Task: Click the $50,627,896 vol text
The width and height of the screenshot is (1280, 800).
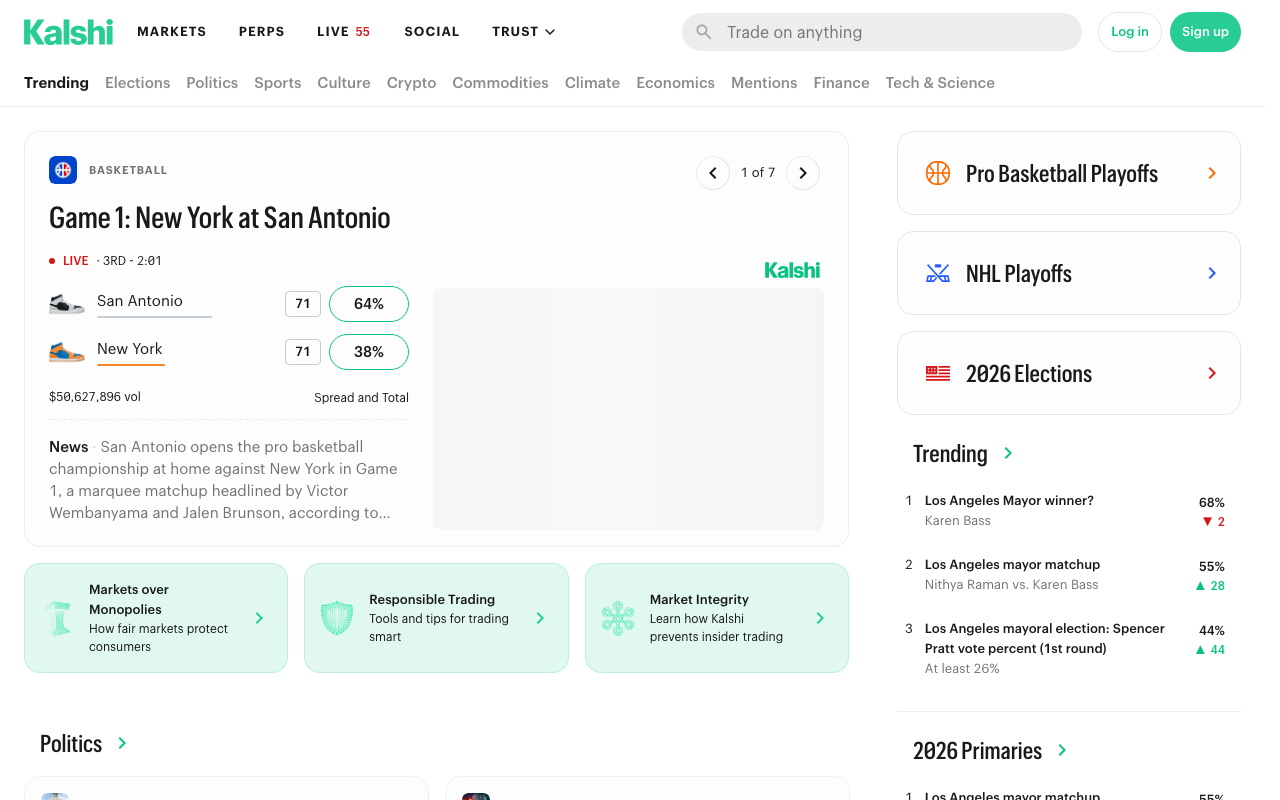Action: click(x=95, y=397)
